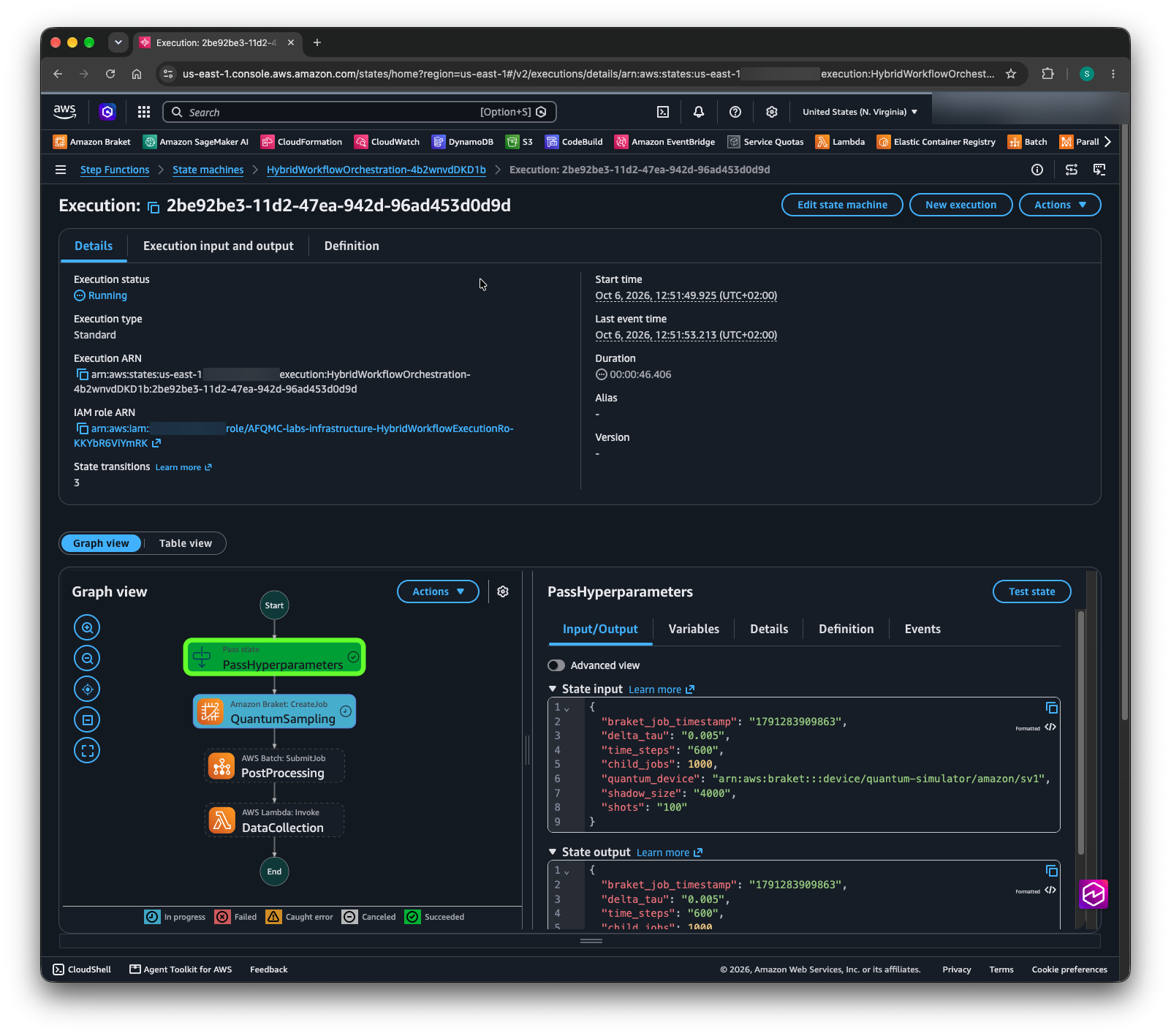The image size is (1171, 1036).
Task: Open the info panel icon
Action: point(1037,170)
